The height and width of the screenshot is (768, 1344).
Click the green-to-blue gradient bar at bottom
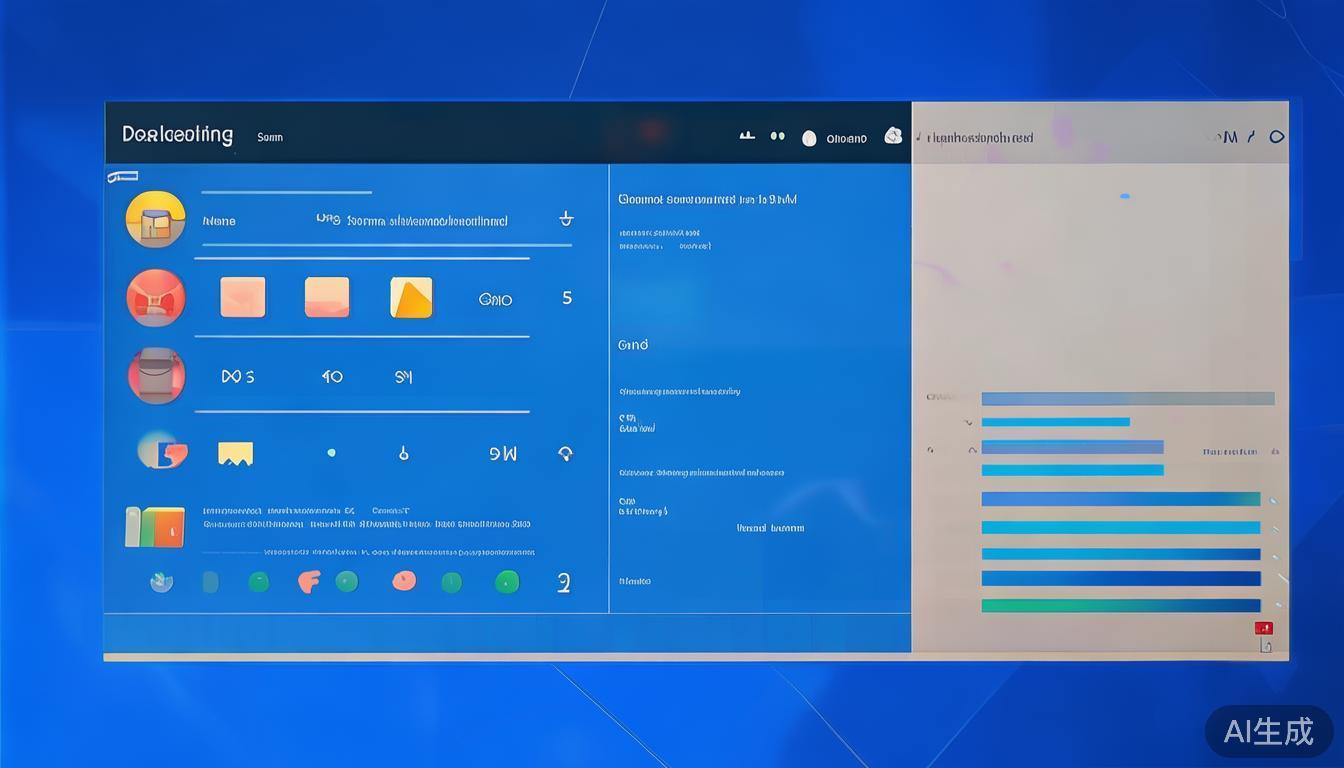pos(1120,606)
